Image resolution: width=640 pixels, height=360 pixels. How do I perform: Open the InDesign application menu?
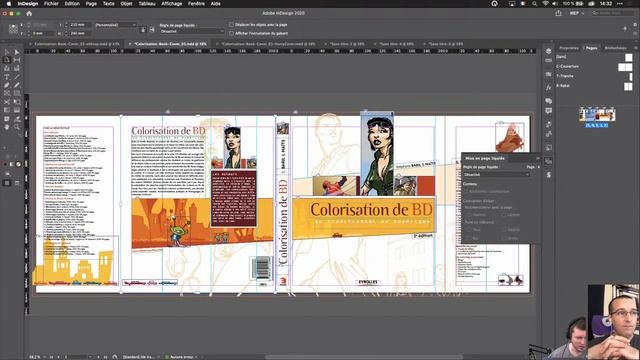tap(28, 4)
